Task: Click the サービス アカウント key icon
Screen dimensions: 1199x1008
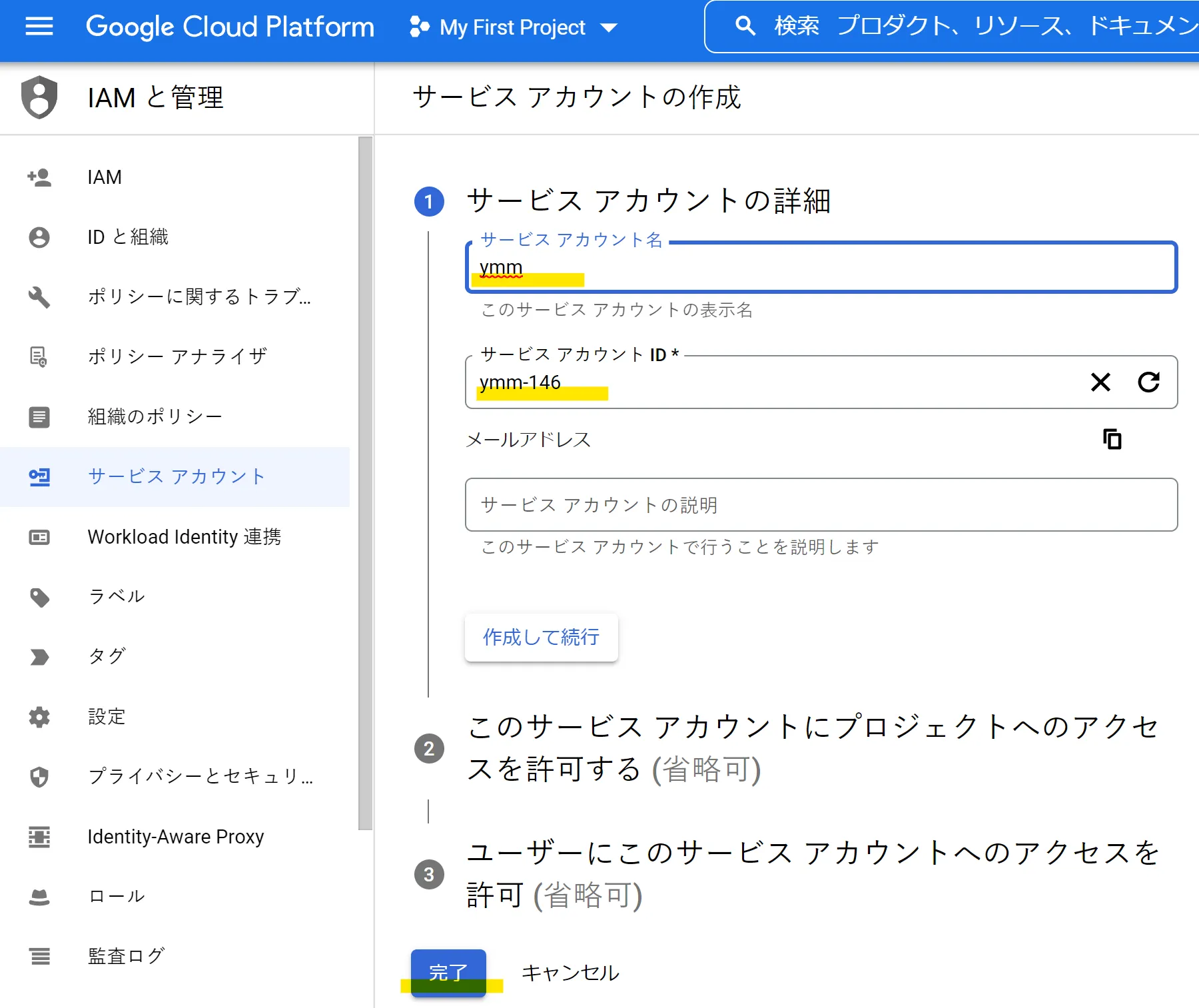Action: [39, 477]
